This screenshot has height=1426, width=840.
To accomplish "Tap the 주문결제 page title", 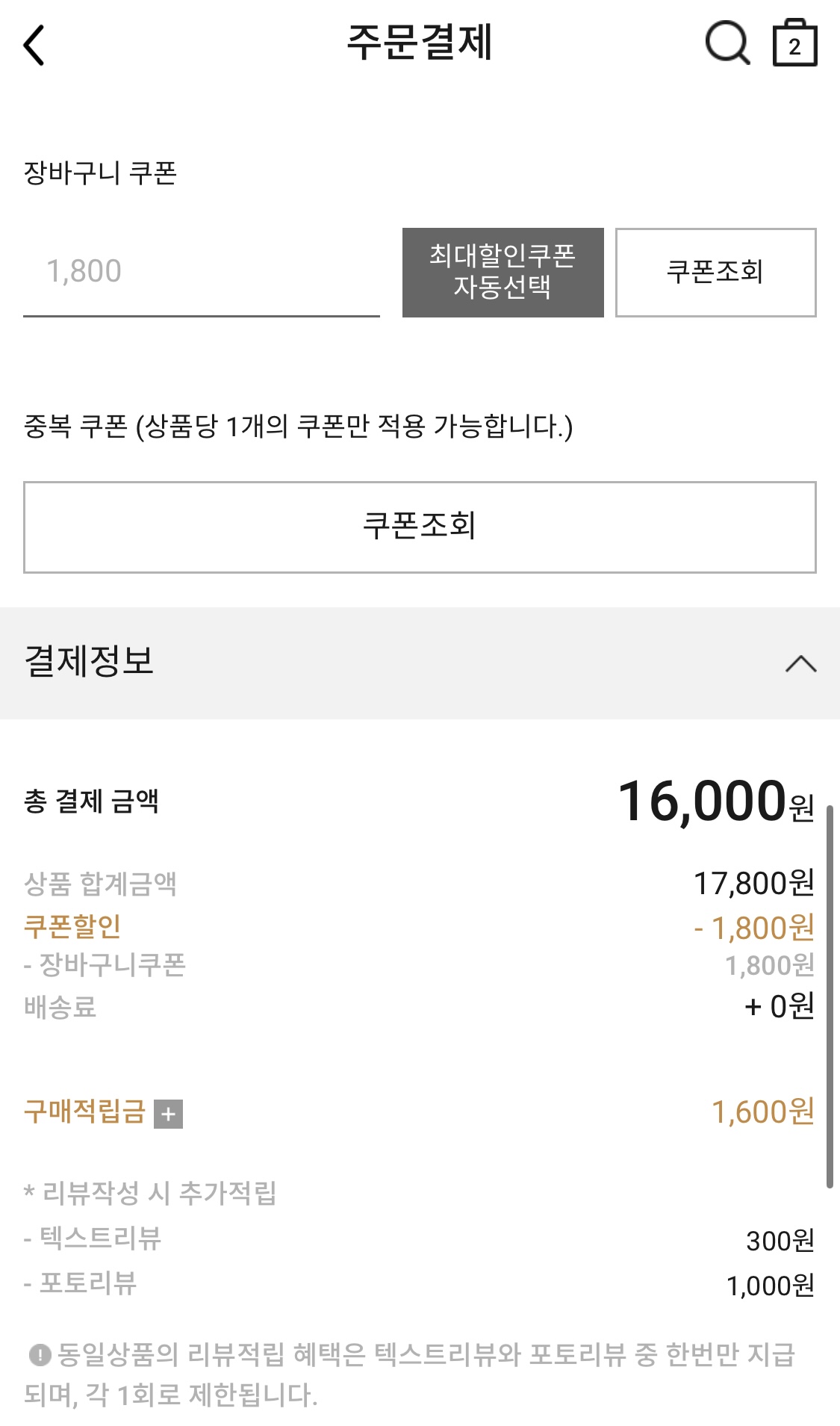I will tap(420, 42).
